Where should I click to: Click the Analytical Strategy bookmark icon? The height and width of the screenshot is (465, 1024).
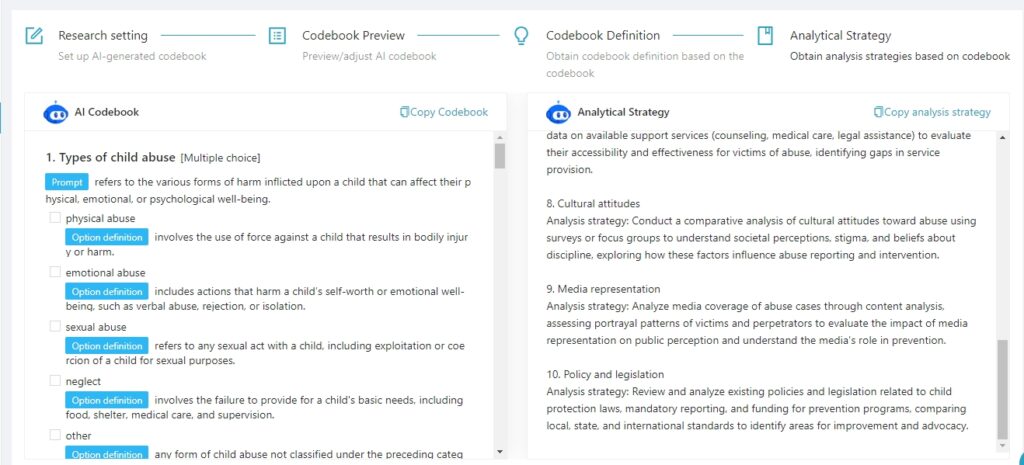point(765,35)
